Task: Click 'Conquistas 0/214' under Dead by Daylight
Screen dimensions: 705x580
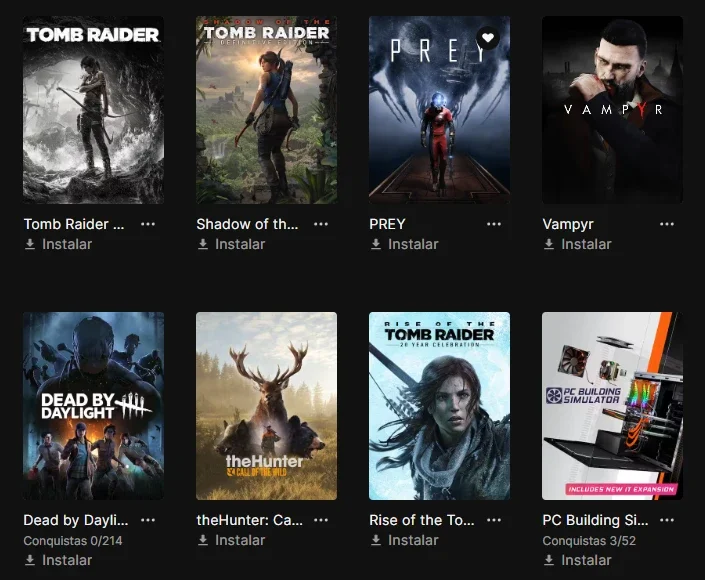Action: (x=73, y=540)
